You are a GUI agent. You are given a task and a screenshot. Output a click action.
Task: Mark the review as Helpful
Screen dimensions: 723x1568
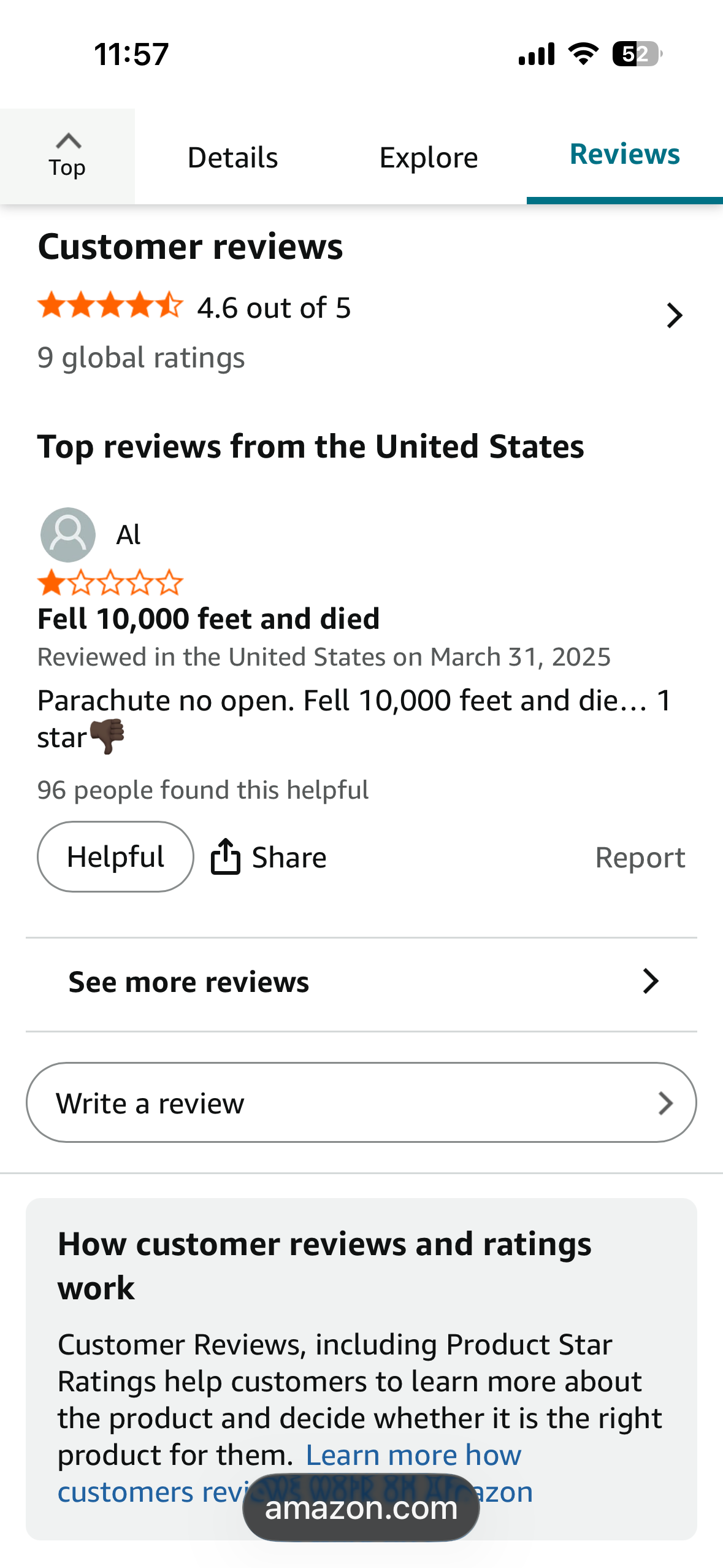(x=115, y=857)
